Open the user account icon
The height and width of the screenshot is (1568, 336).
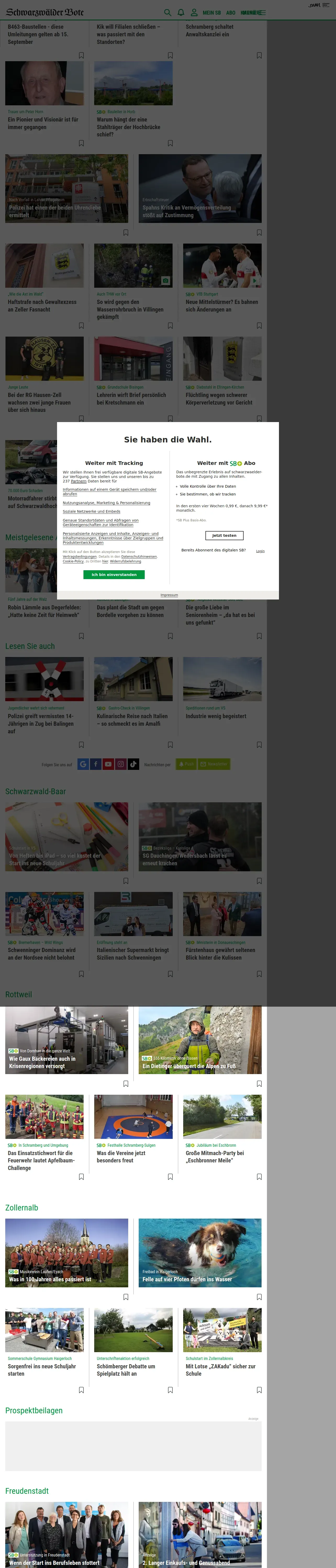194,12
